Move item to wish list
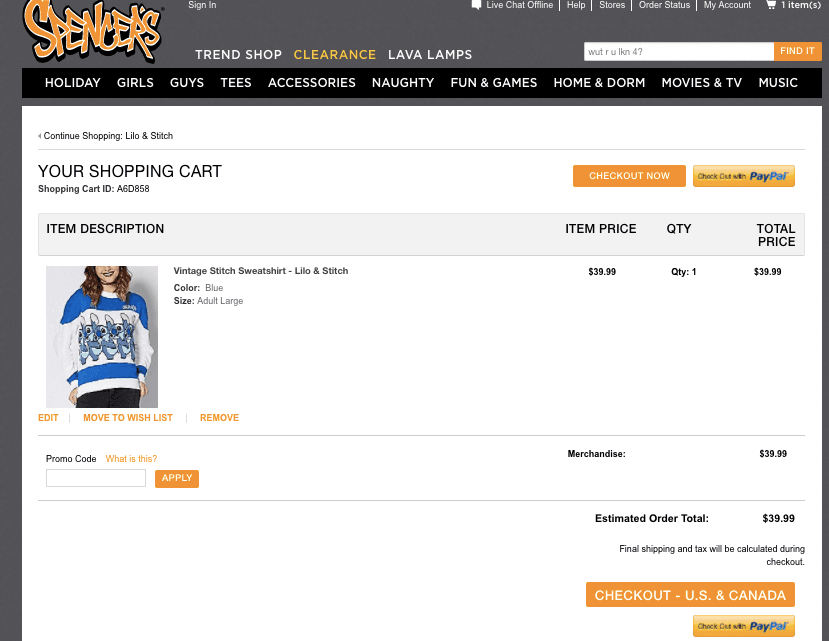The height and width of the screenshot is (641, 829). 128,418
